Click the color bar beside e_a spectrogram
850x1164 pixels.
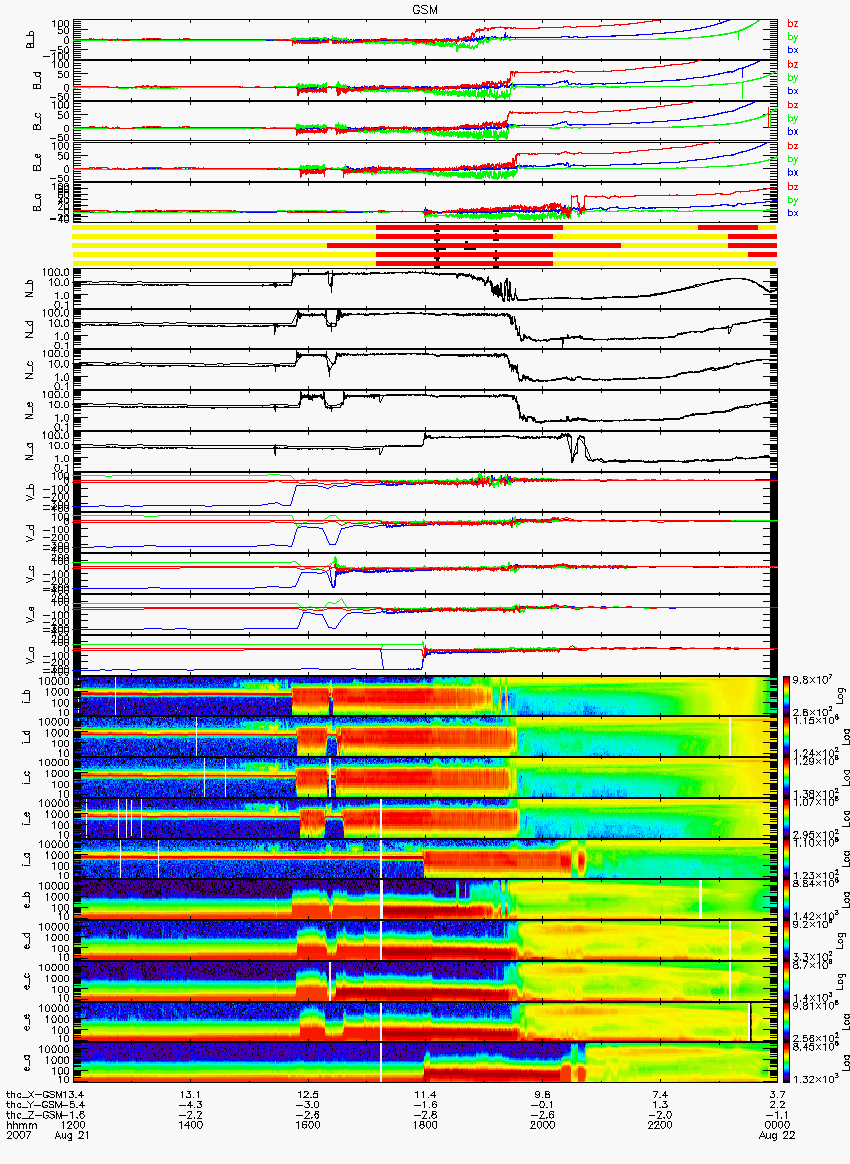tap(786, 1063)
